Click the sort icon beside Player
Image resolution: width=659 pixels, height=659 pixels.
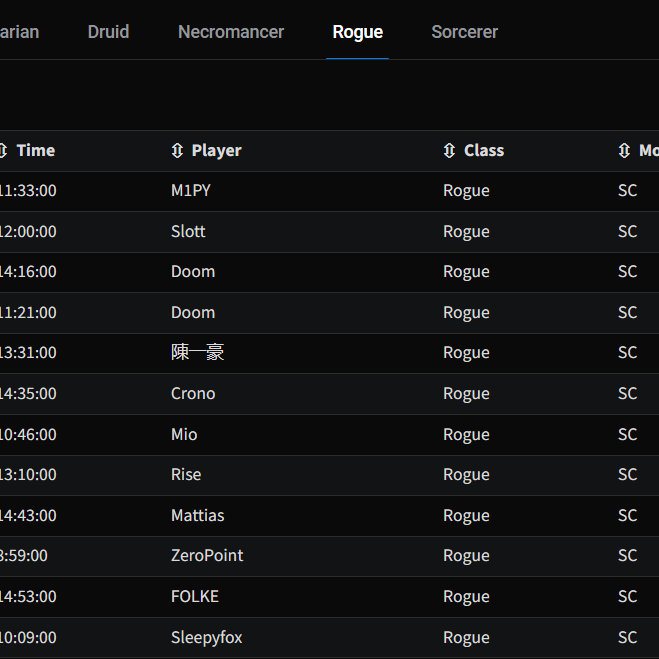(x=177, y=151)
